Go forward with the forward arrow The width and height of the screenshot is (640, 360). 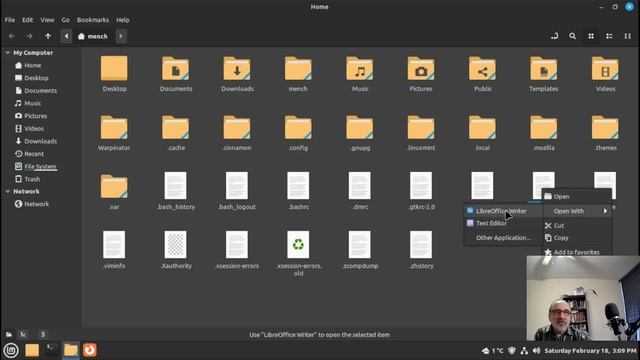coord(29,36)
